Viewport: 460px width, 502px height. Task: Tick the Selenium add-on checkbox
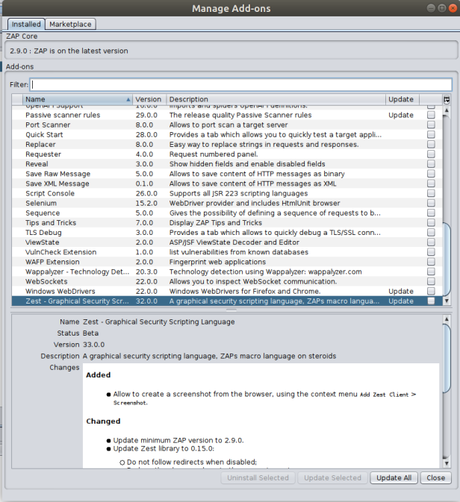point(431,203)
